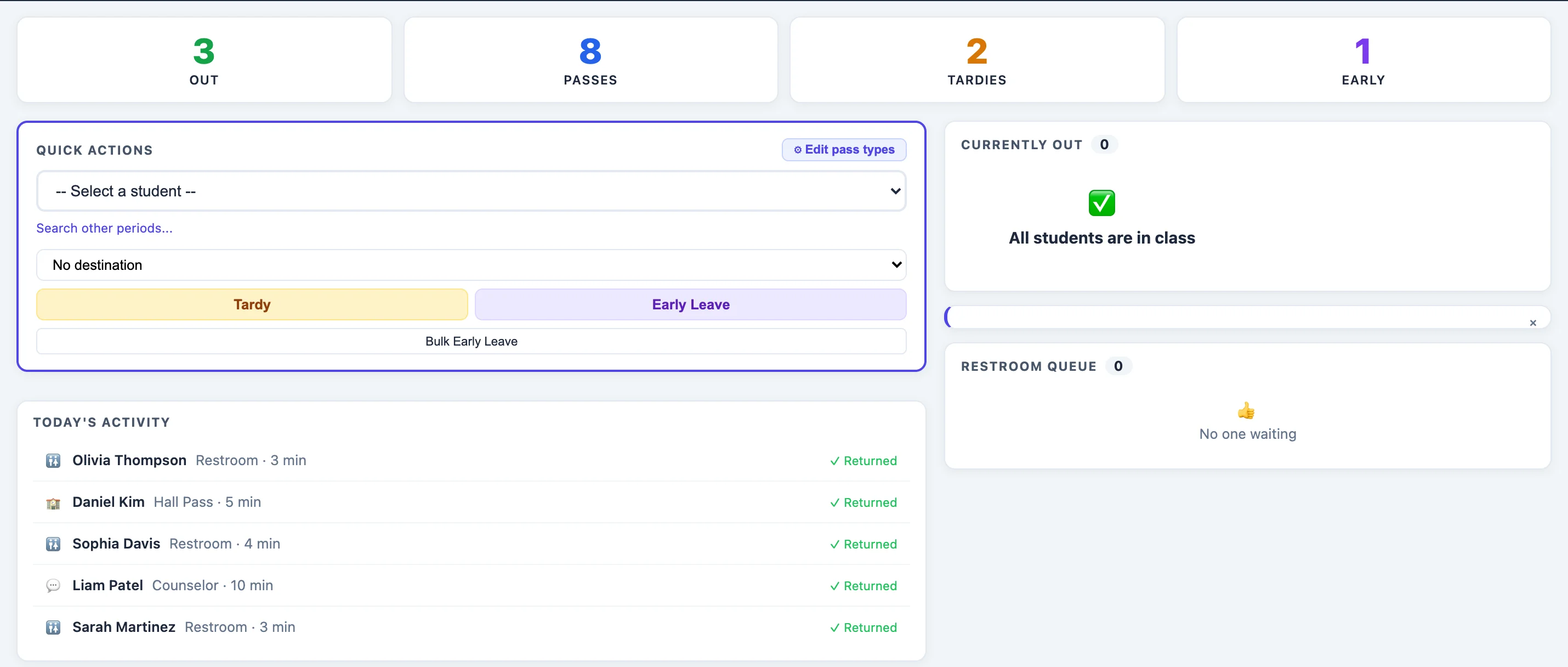Toggle Returned status for Daniel Kim
Image resolution: width=1568 pixels, height=667 pixels.
point(863,502)
